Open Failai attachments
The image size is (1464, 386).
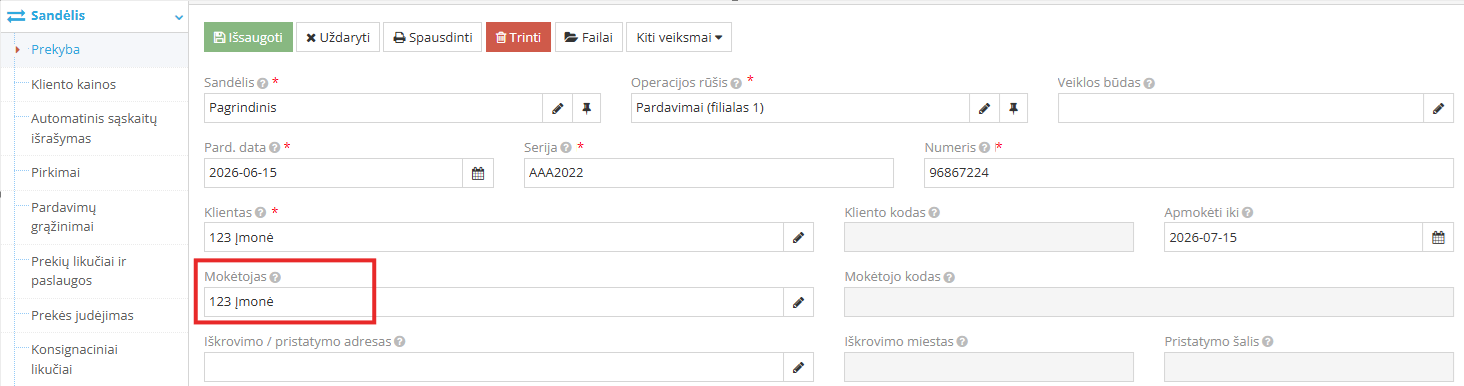coord(589,37)
